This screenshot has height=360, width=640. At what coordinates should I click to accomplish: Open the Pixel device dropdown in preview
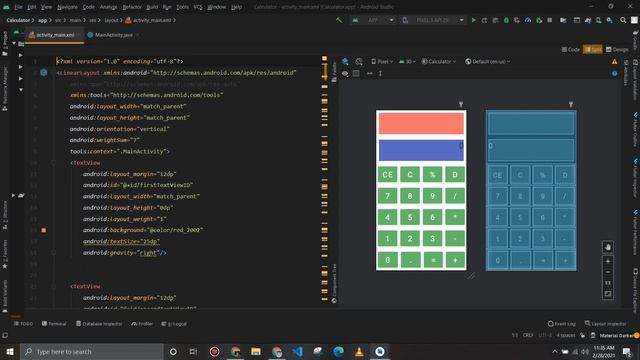(x=382, y=62)
